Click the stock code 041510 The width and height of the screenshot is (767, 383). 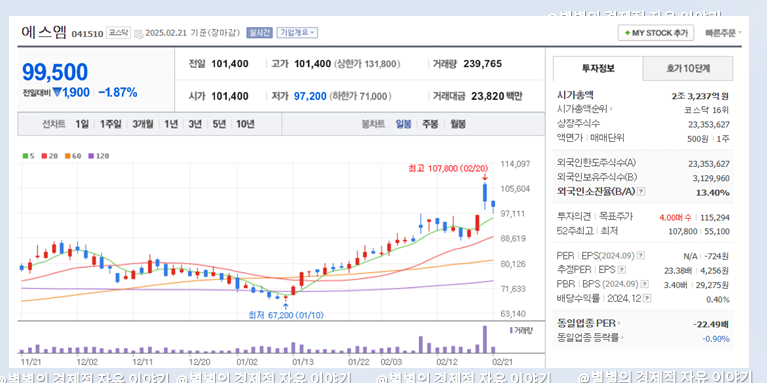point(88,34)
